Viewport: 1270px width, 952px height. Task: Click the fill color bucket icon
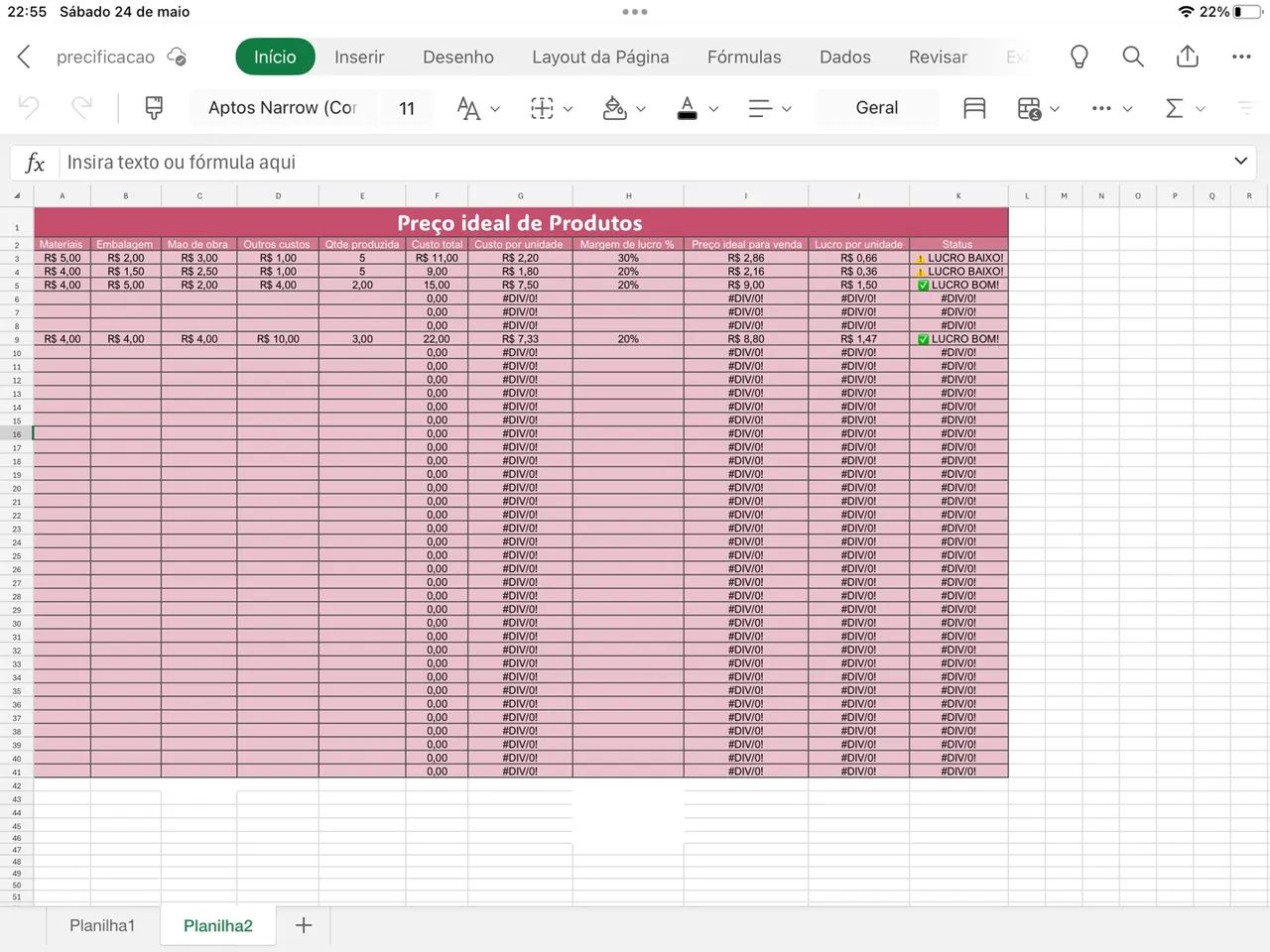coord(615,108)
